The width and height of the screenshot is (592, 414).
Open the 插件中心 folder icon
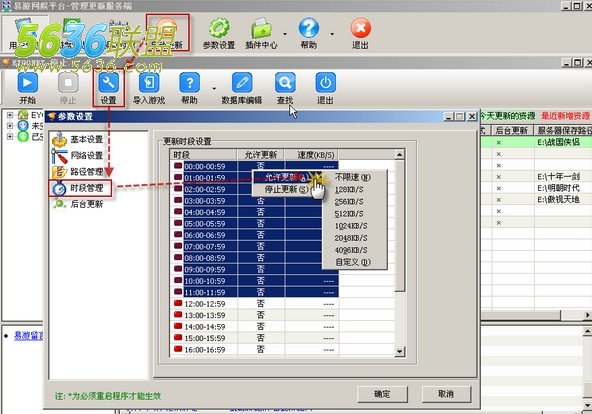(x=261, y=28)
